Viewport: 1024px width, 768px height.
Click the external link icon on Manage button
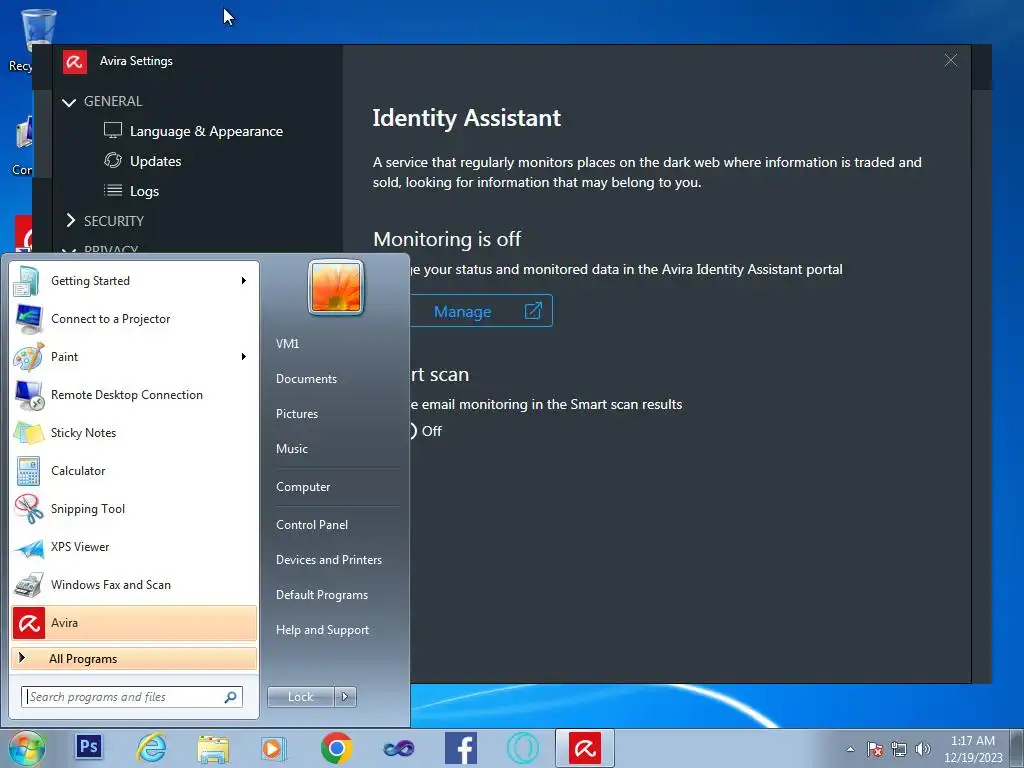pos(533,311)
